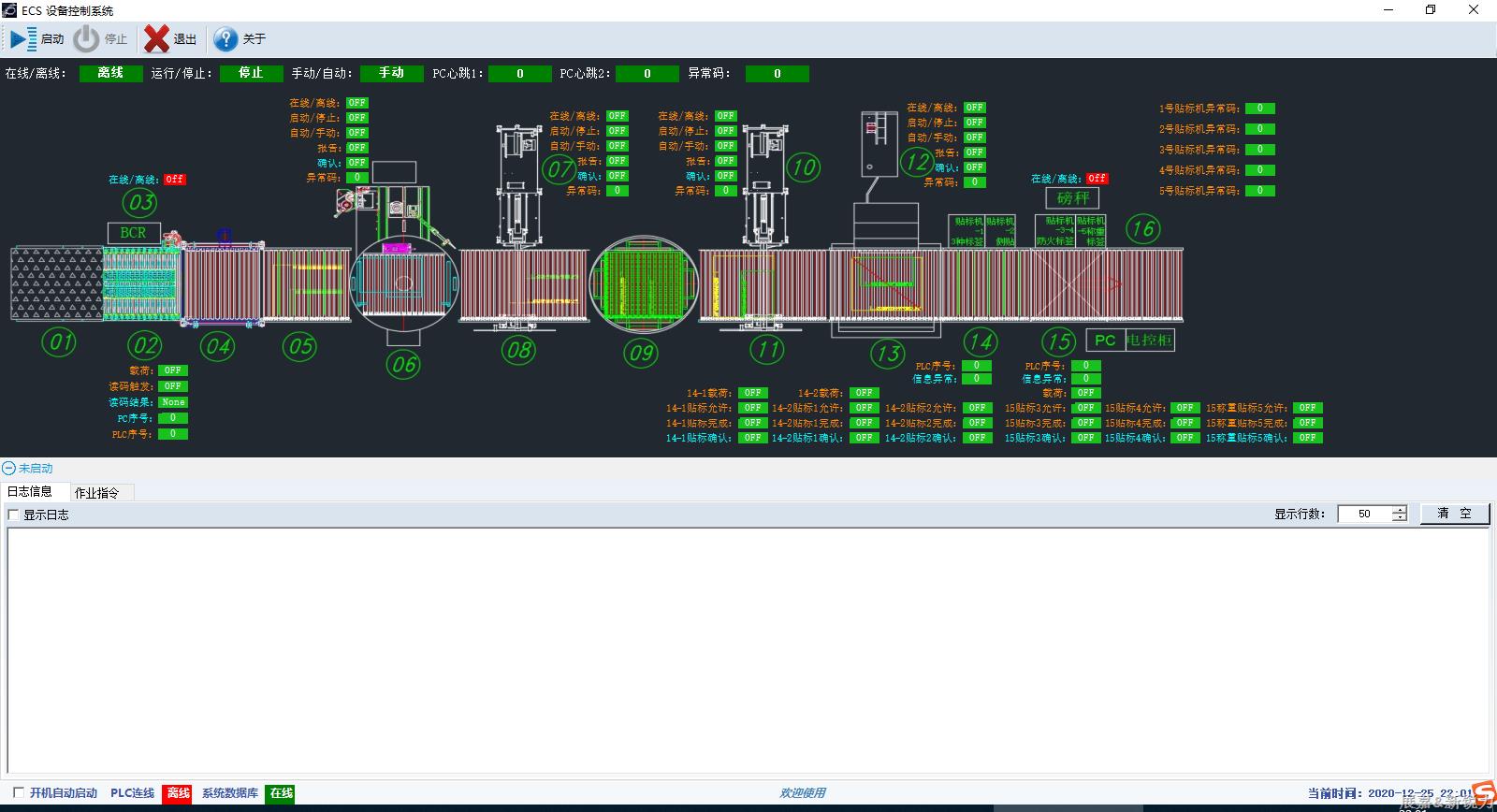
Task: Open the 关于 (About) help icon
Action: tap(225, 38)
